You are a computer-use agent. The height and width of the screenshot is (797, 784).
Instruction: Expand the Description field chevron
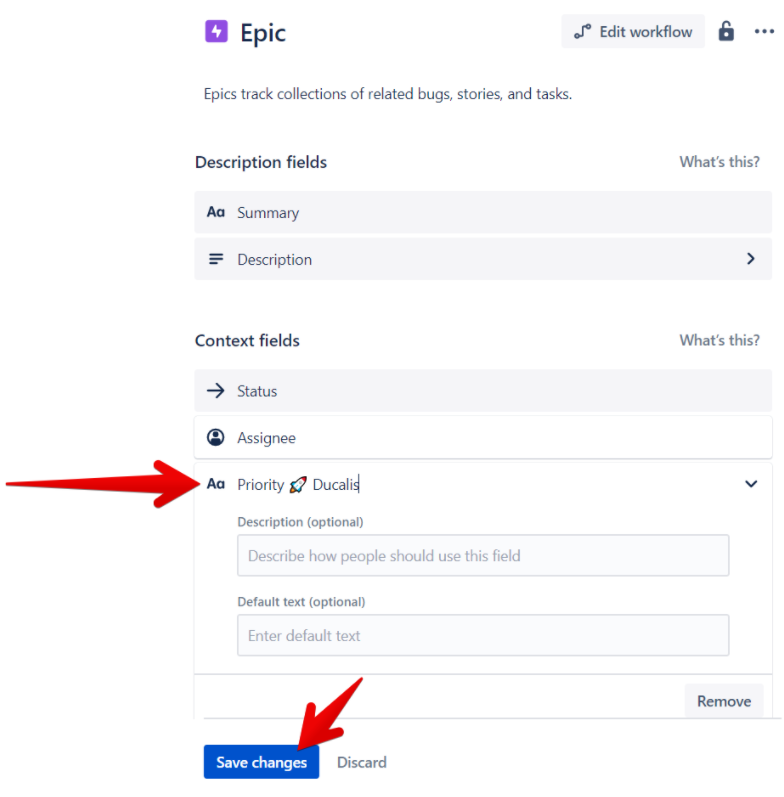751,259
